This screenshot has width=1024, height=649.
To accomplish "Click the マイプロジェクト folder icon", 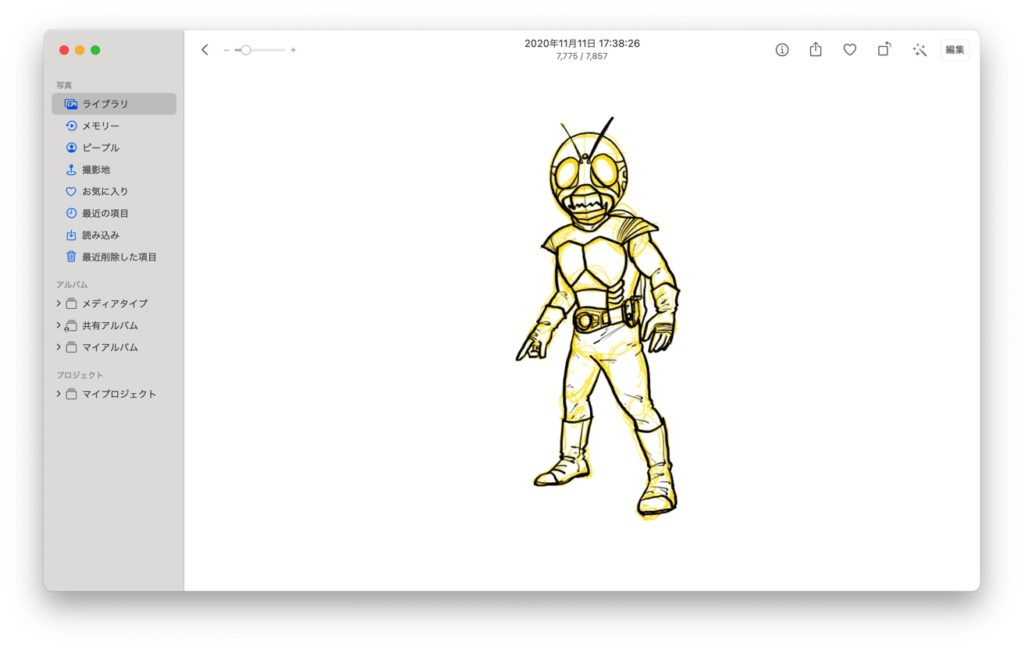I will [x=71, y=394].
